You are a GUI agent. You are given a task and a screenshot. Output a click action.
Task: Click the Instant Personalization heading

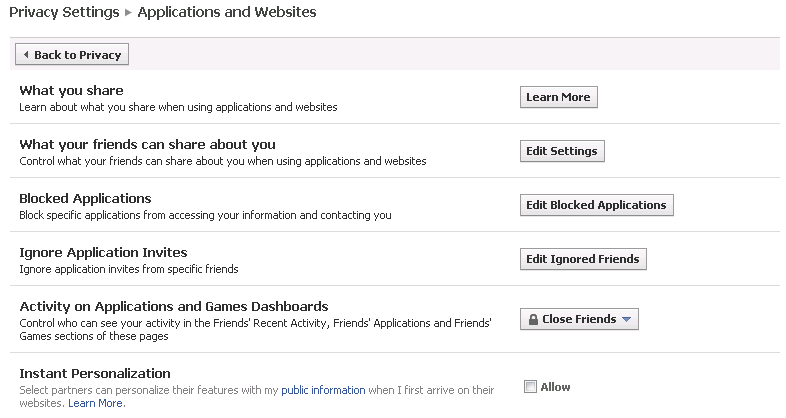click(95, 373)
